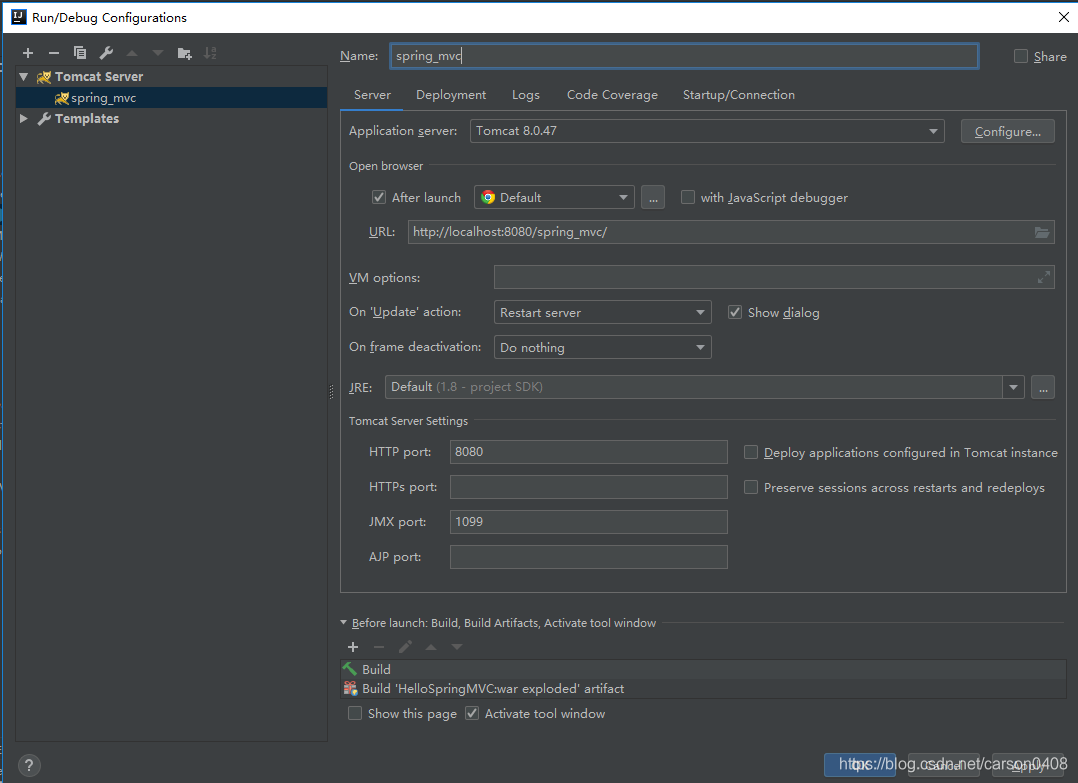Add a new configuration with plus icon
The width and height of the screenshot is (1078, 783).
pyautogui.click(x=28, y=53)
